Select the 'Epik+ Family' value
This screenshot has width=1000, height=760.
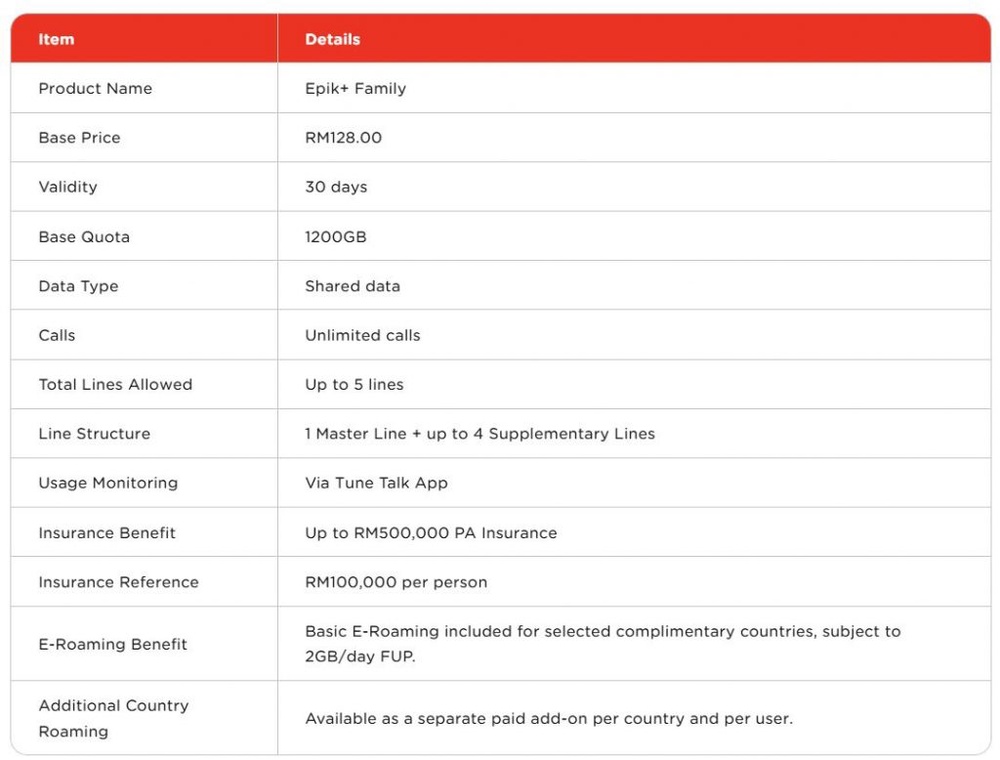pos(355,88)
